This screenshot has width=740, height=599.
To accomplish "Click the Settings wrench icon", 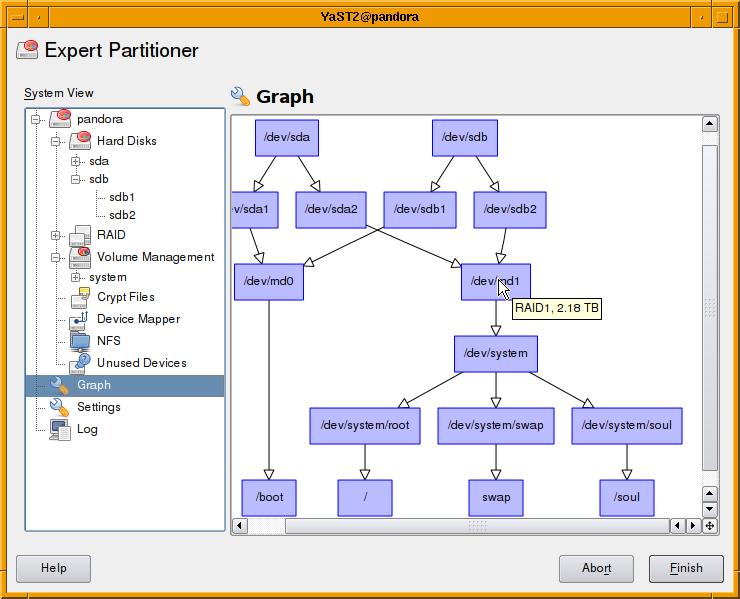I will point(60,407).
